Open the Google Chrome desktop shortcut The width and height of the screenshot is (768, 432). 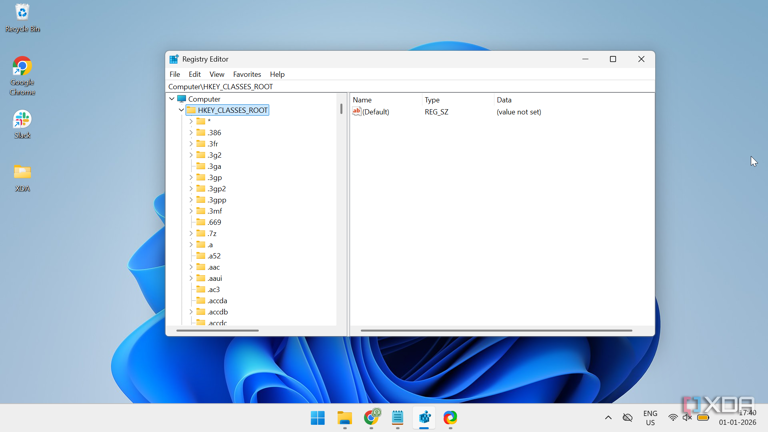[x=22, y=76]
